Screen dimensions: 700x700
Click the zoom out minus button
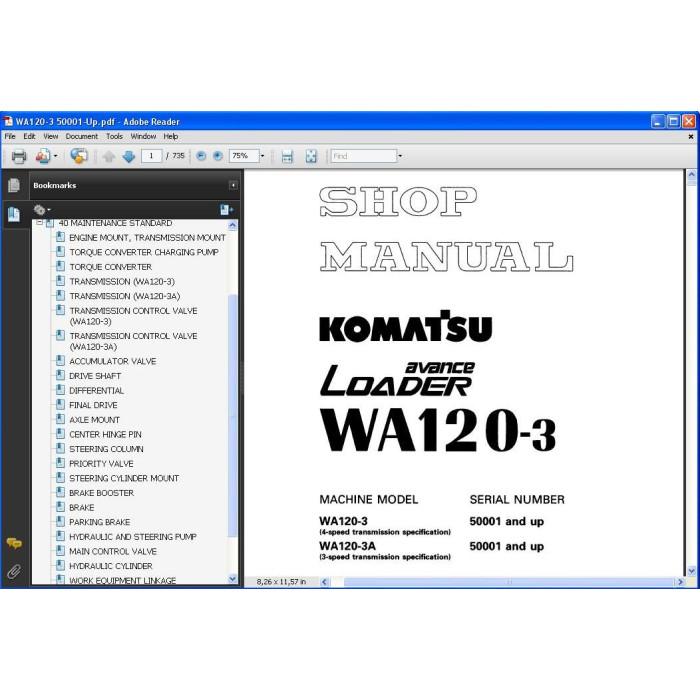coord(201,156)
